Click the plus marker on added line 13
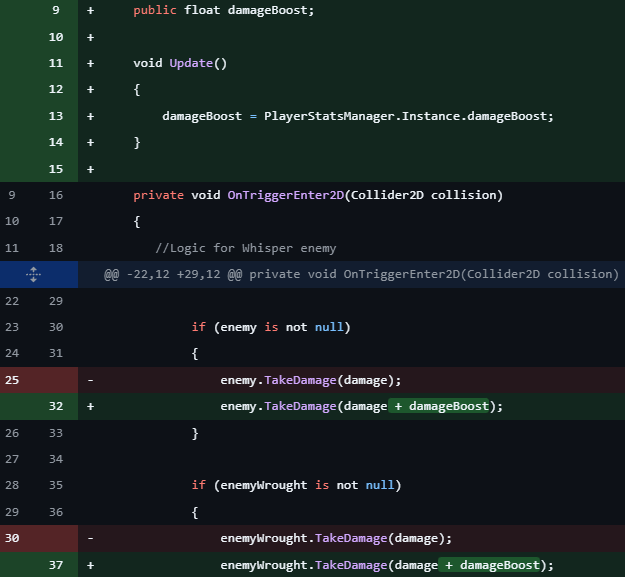The image size is (625, 577). point(90,116)
